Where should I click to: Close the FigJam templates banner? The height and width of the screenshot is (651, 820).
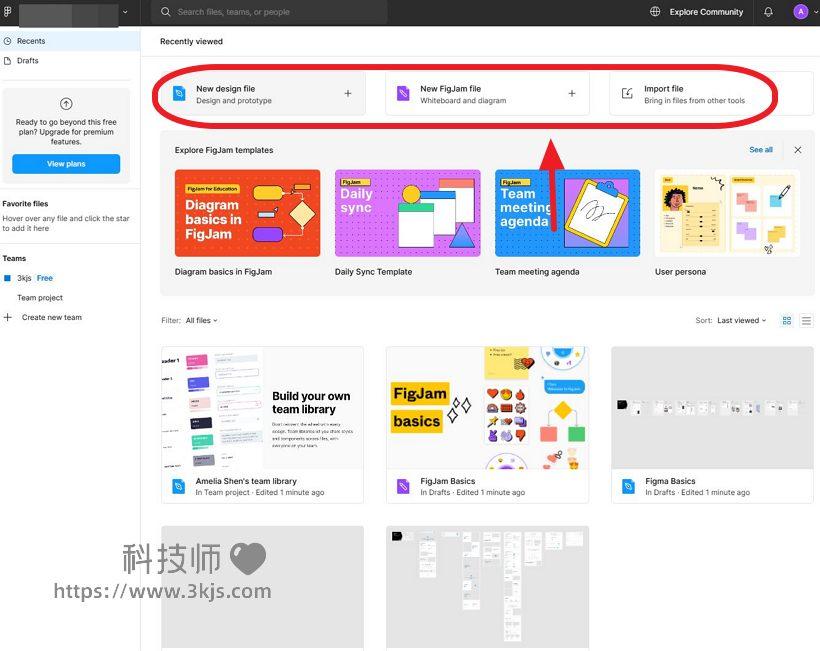point(798,150)
